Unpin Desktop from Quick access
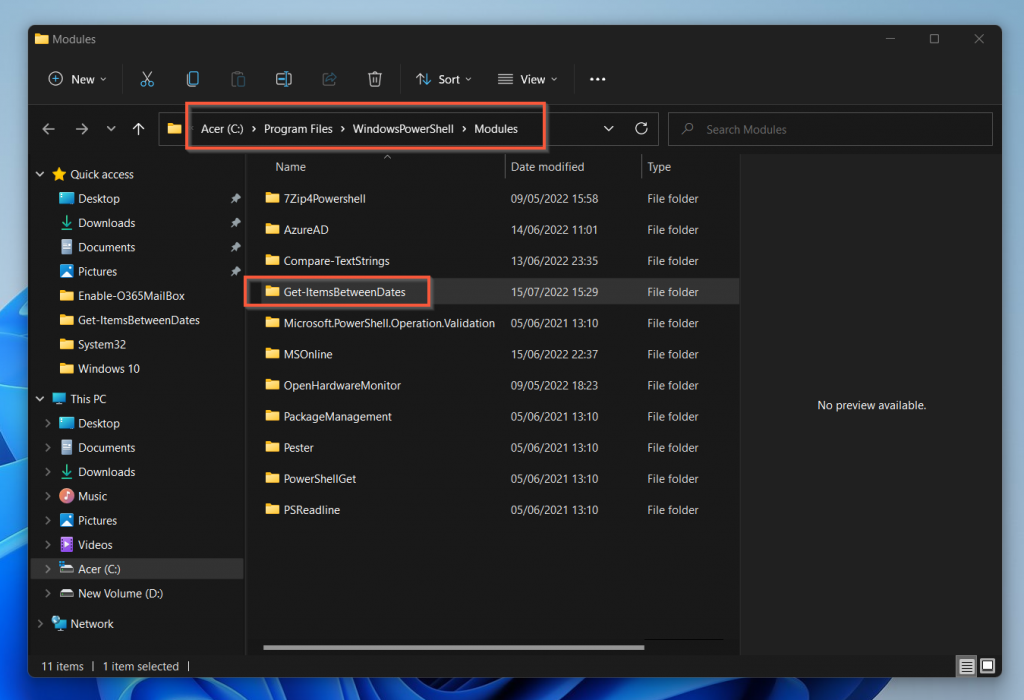Image resolution: width=1024 pixels, height=700 pixels. click(236, 199)
